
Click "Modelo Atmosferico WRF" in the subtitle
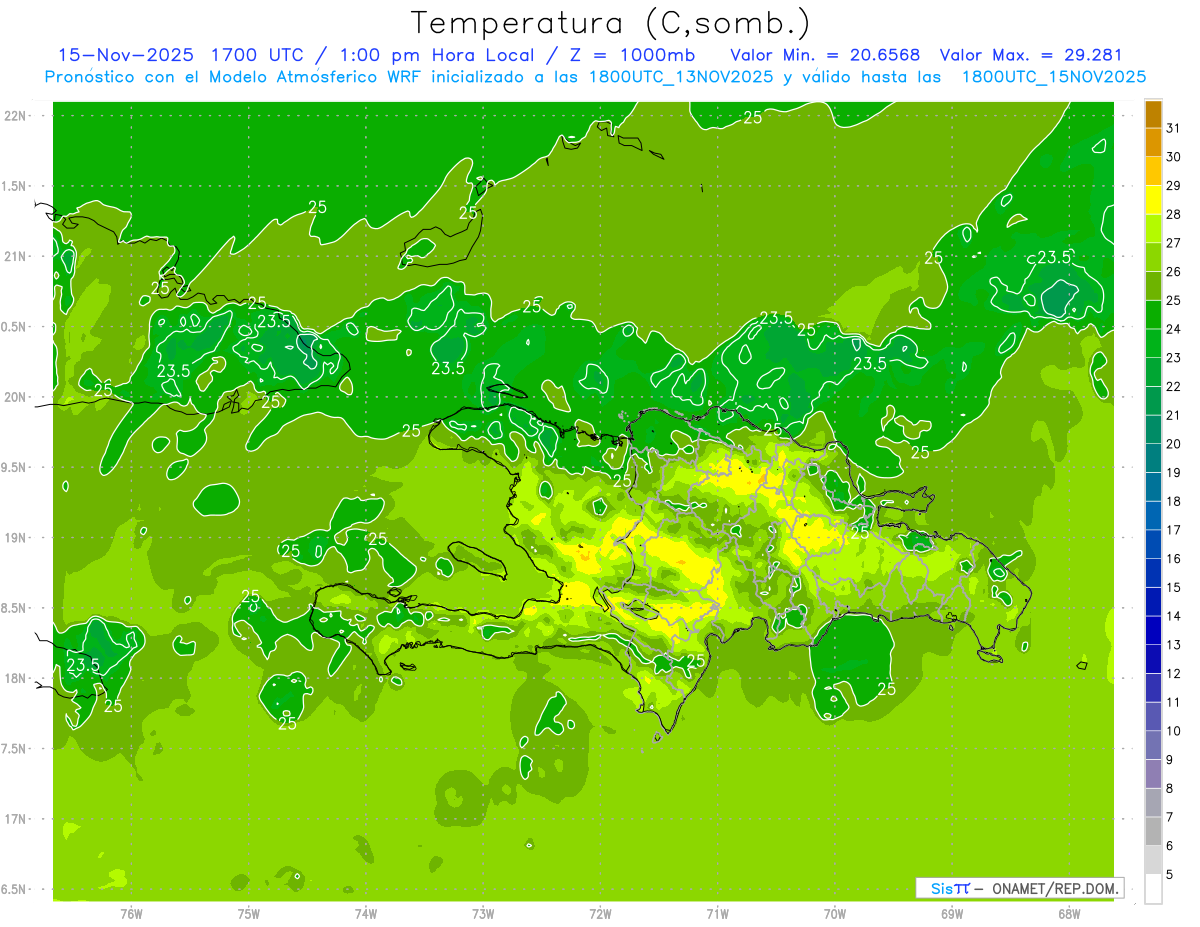coord(325,77)
